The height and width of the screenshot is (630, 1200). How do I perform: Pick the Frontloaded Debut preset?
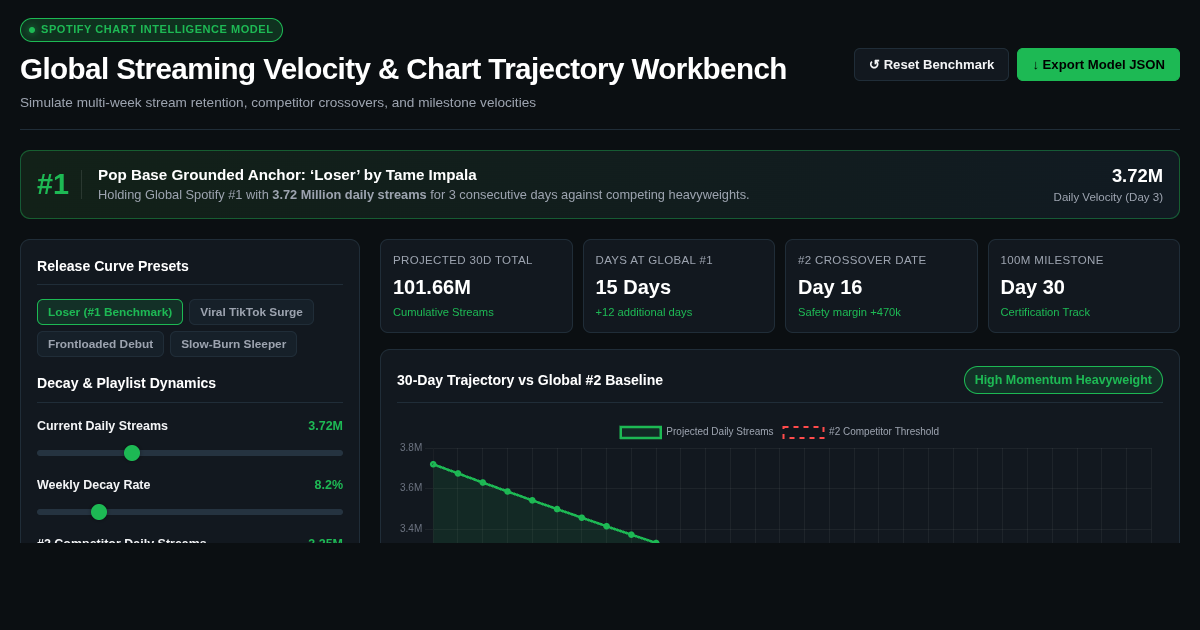[x=100, y=344]
